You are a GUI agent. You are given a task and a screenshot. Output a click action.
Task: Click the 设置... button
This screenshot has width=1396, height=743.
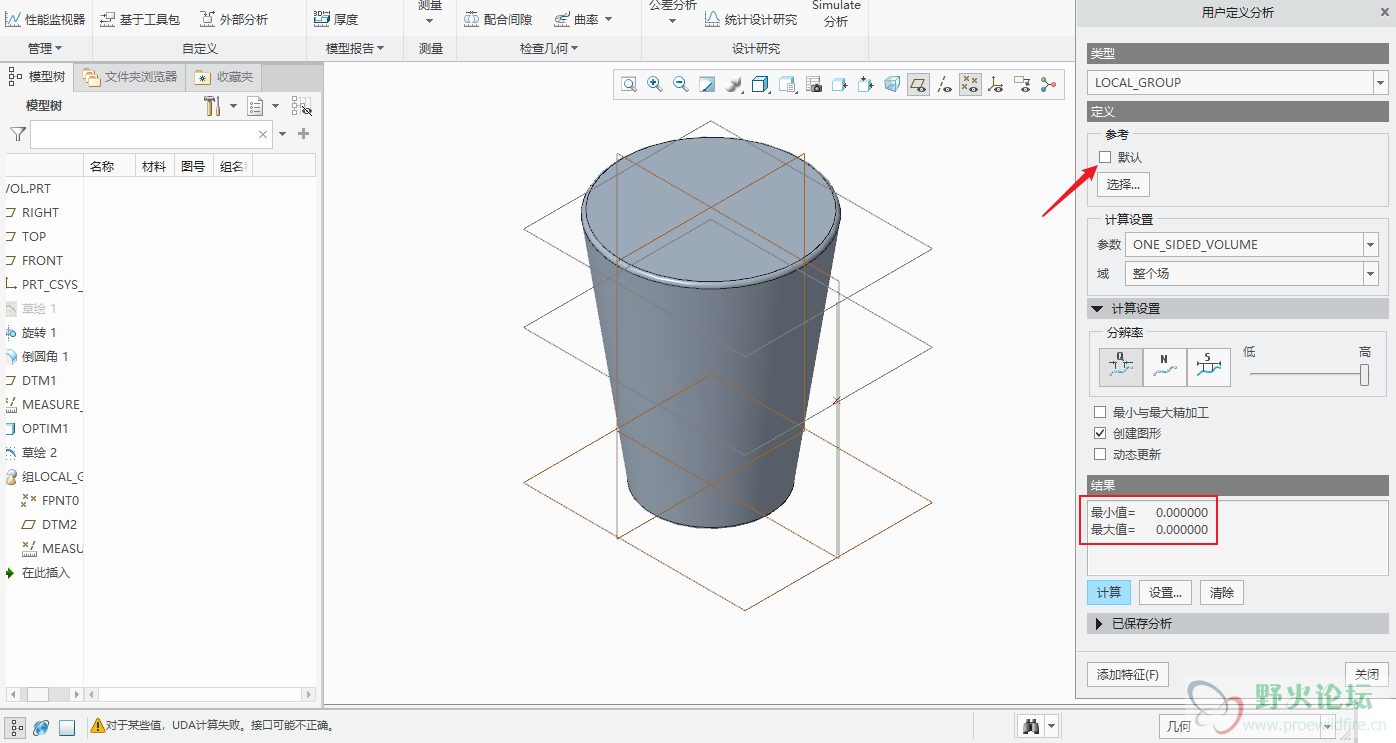point(1166,592)
